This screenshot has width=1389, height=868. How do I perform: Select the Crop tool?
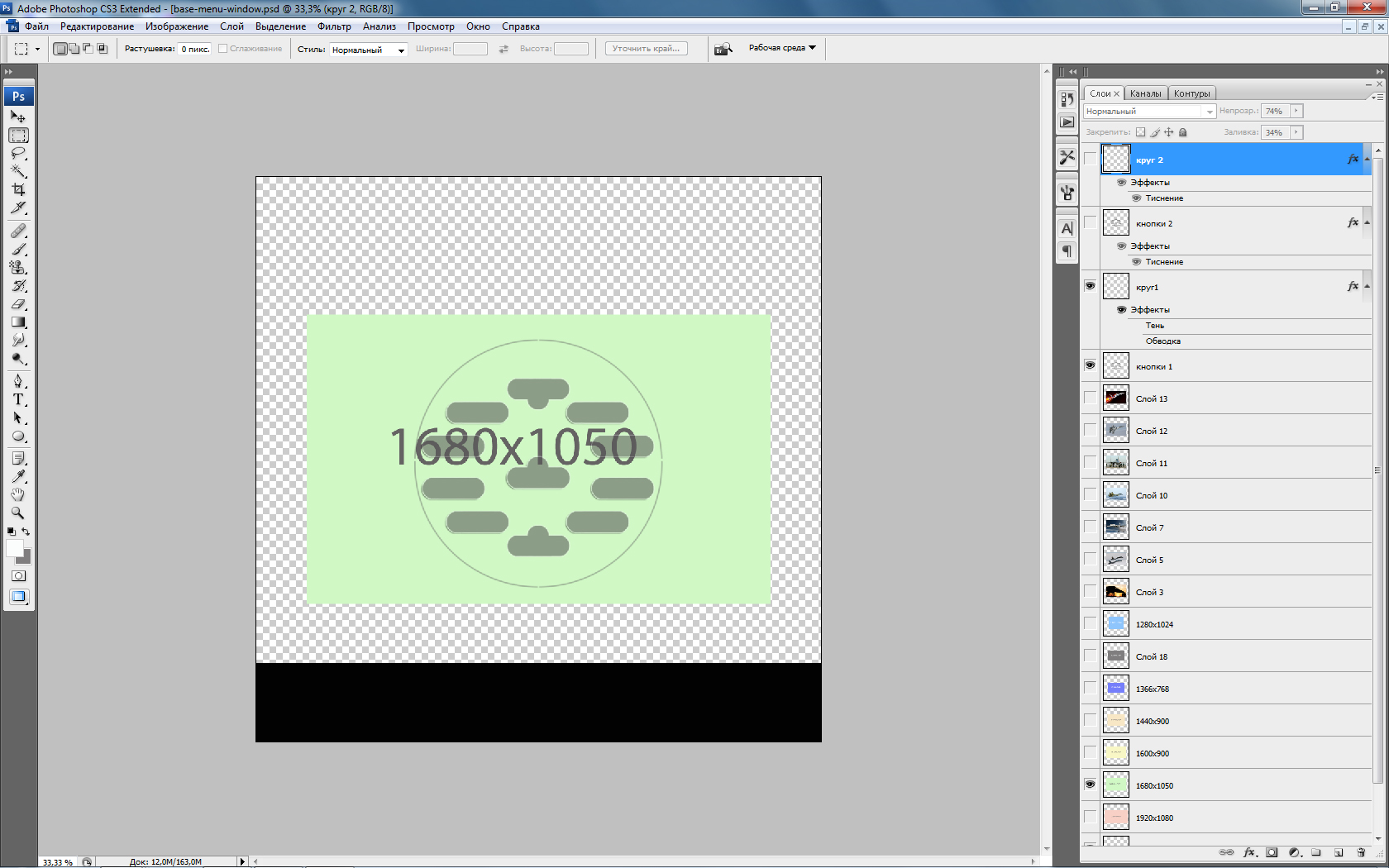click(18, 189)
